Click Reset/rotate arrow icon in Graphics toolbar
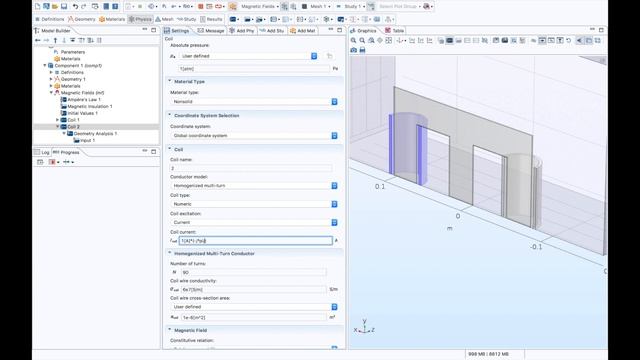The image size is (640, 360). (x=569, y=40)
